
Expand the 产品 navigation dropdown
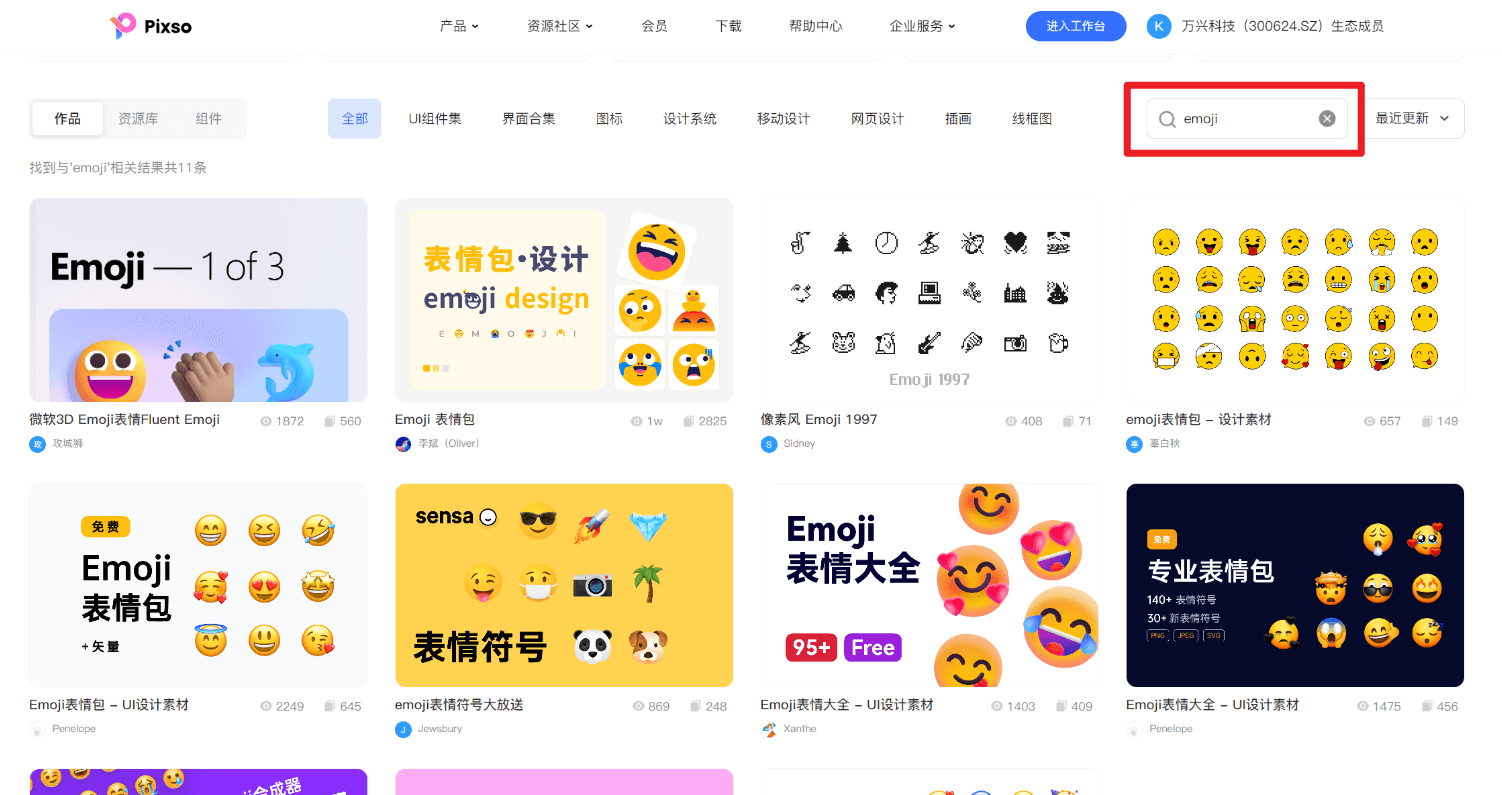459,26
